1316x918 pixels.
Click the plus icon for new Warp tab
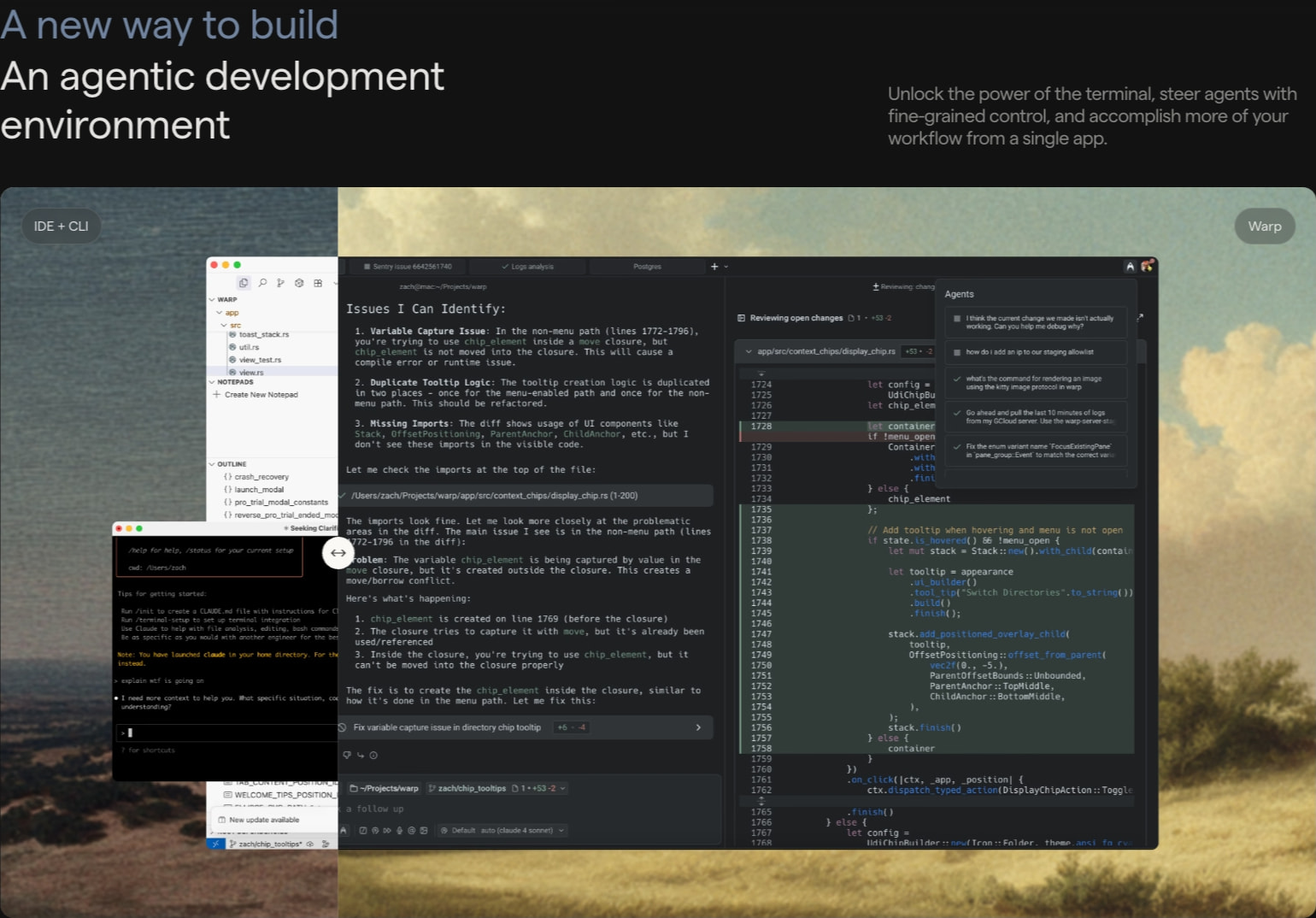[714, 267]
